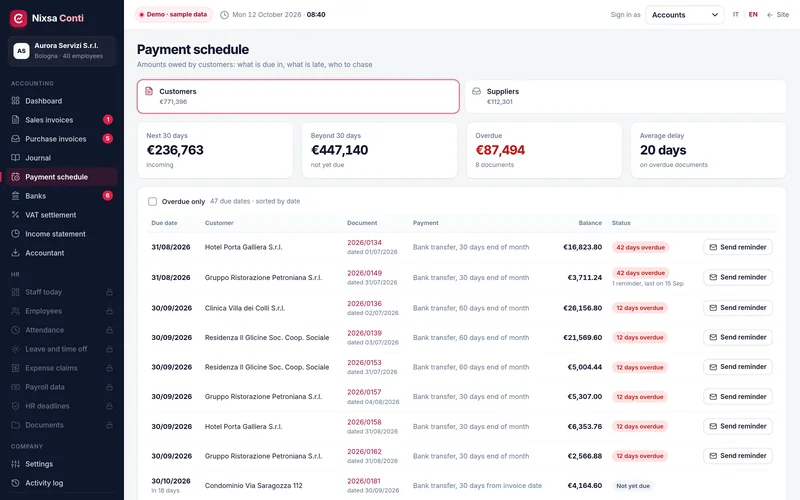Click the Journal book icon

pos(15,158)
